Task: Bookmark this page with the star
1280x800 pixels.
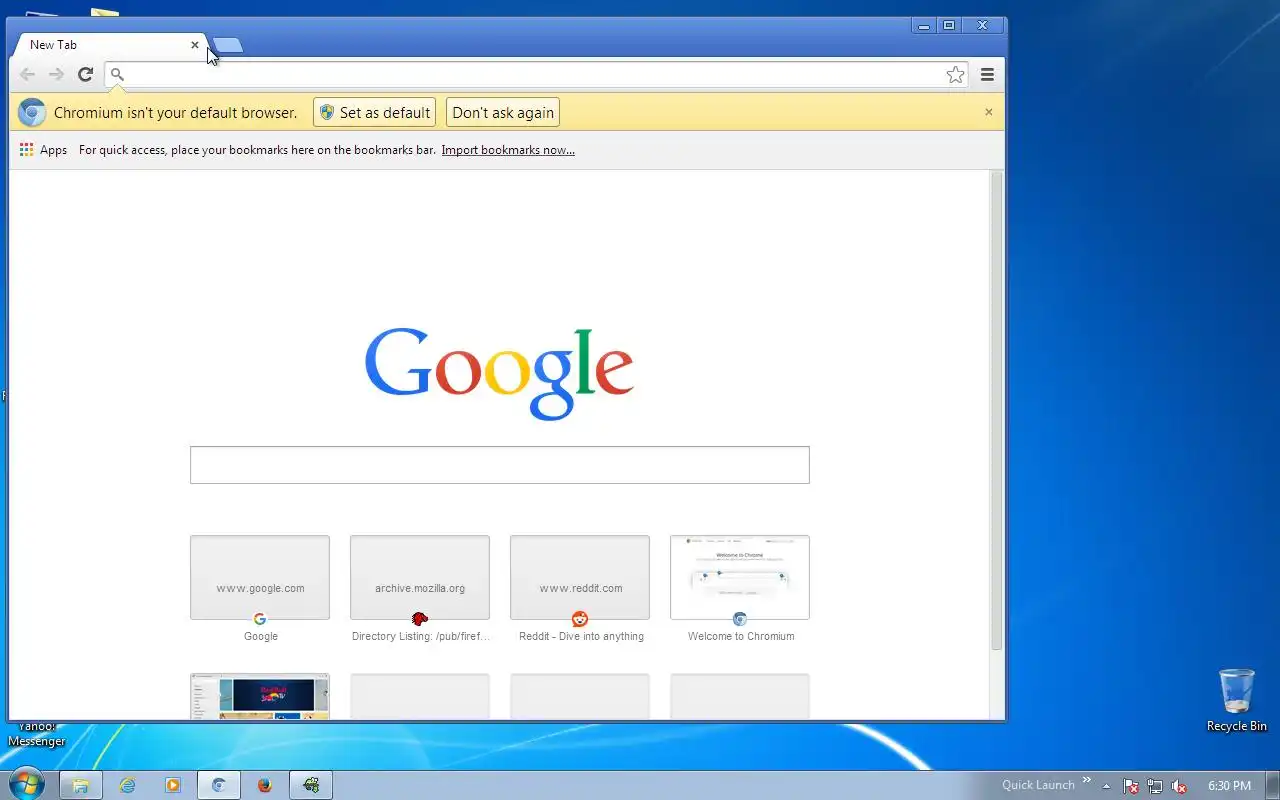Action: (x=955, y=74)
